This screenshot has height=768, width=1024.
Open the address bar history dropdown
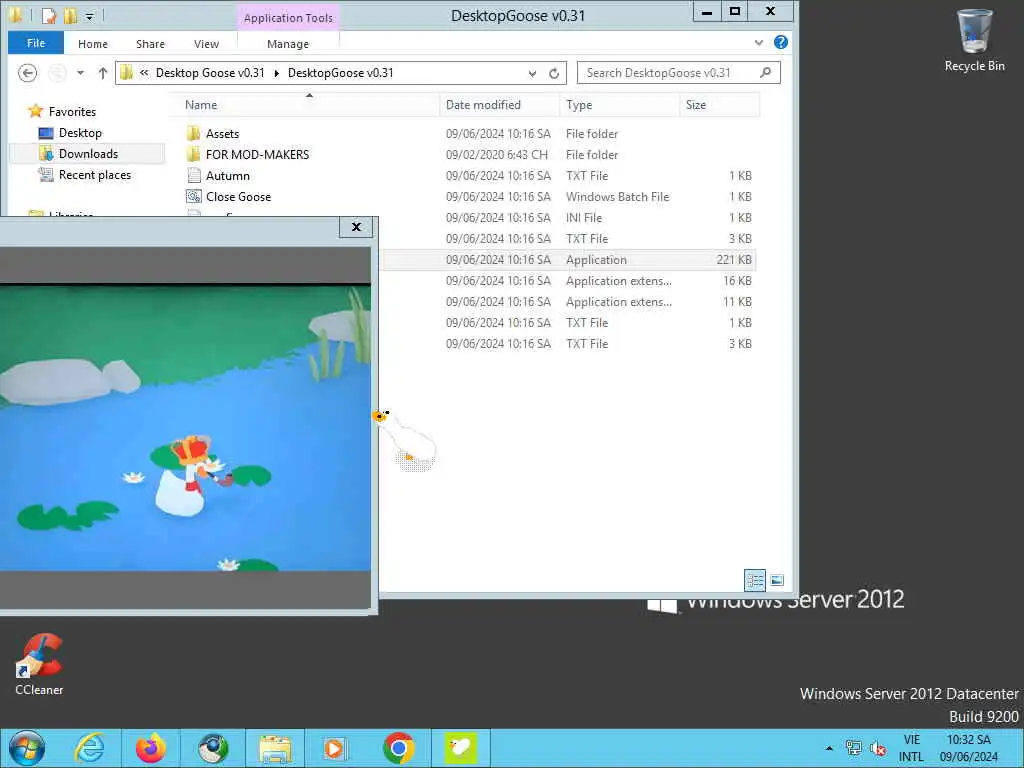533,73
